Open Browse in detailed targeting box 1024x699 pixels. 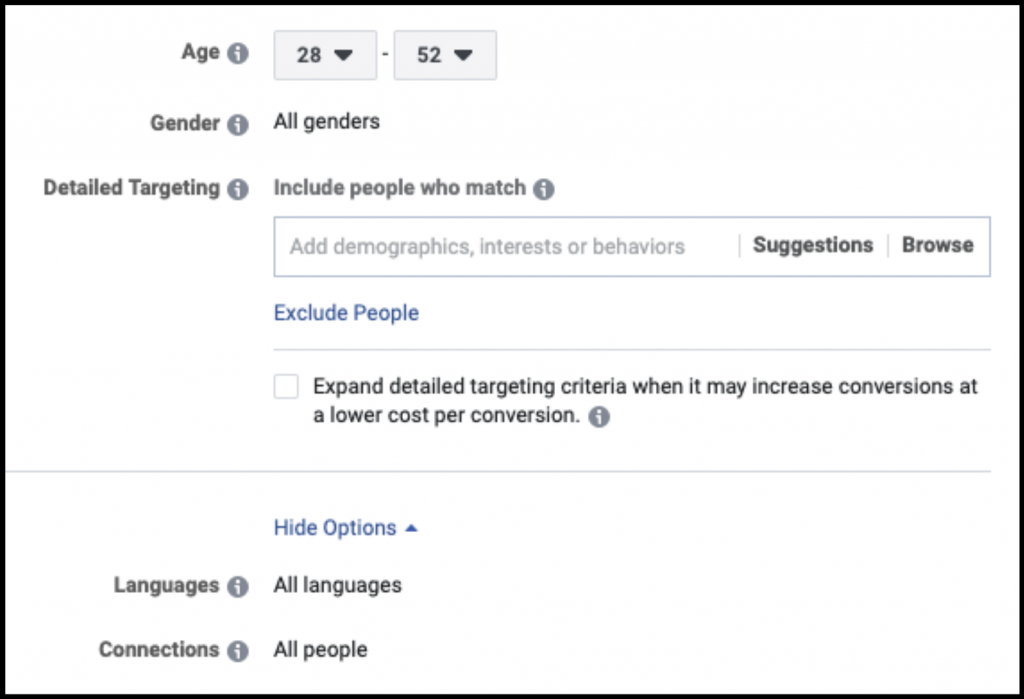938,245
